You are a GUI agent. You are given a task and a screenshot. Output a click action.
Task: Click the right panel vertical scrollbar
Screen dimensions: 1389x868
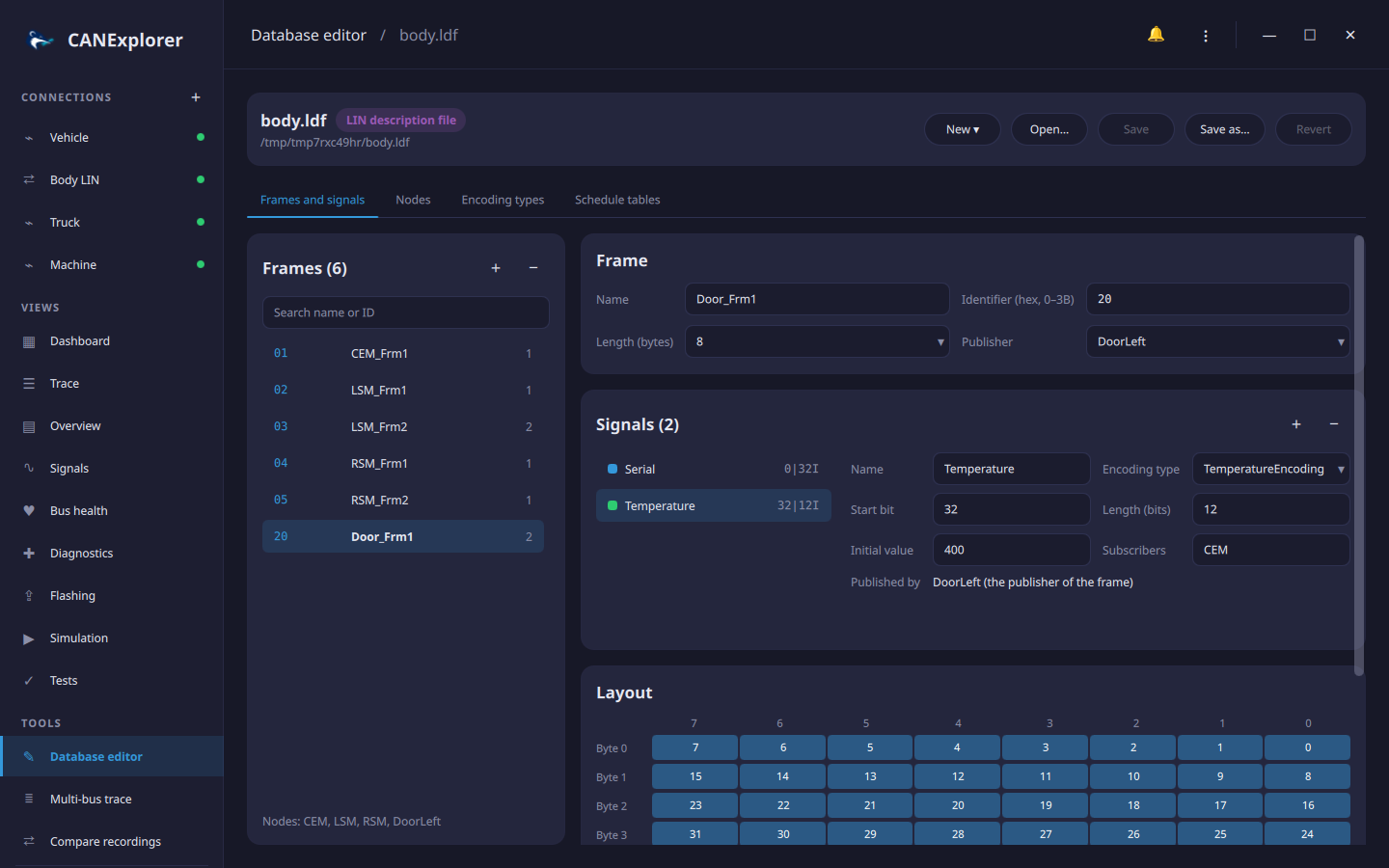click(x=1359, y=455)
